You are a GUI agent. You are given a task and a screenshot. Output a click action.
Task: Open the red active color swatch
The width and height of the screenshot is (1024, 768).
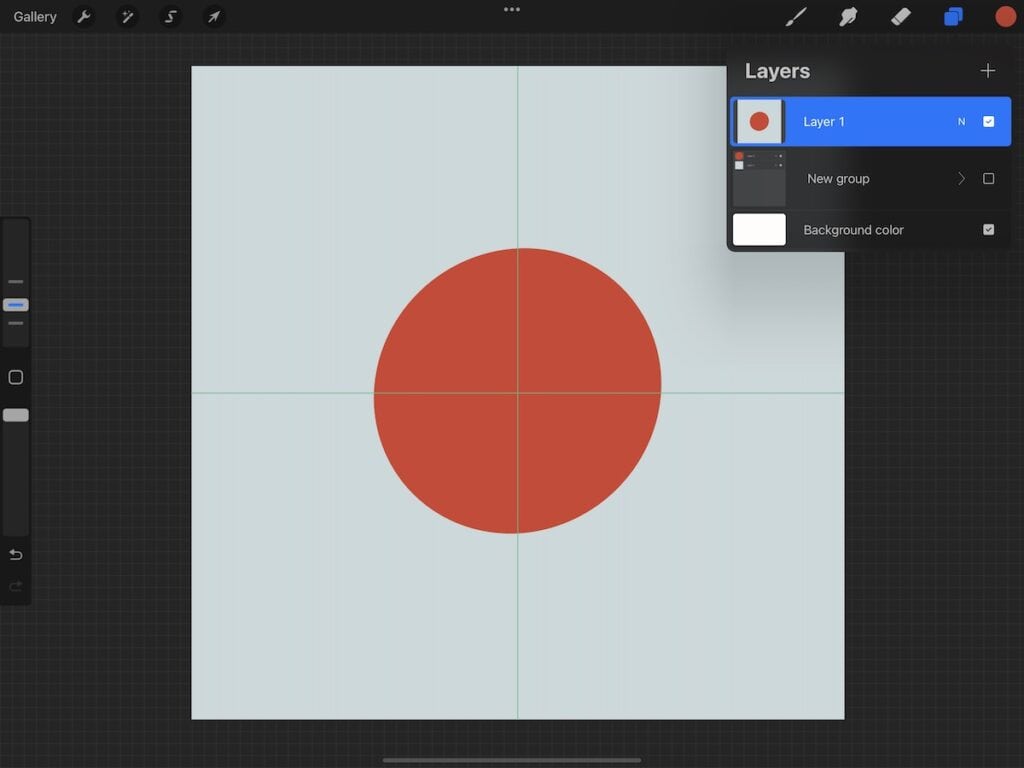pos(1004,16)
